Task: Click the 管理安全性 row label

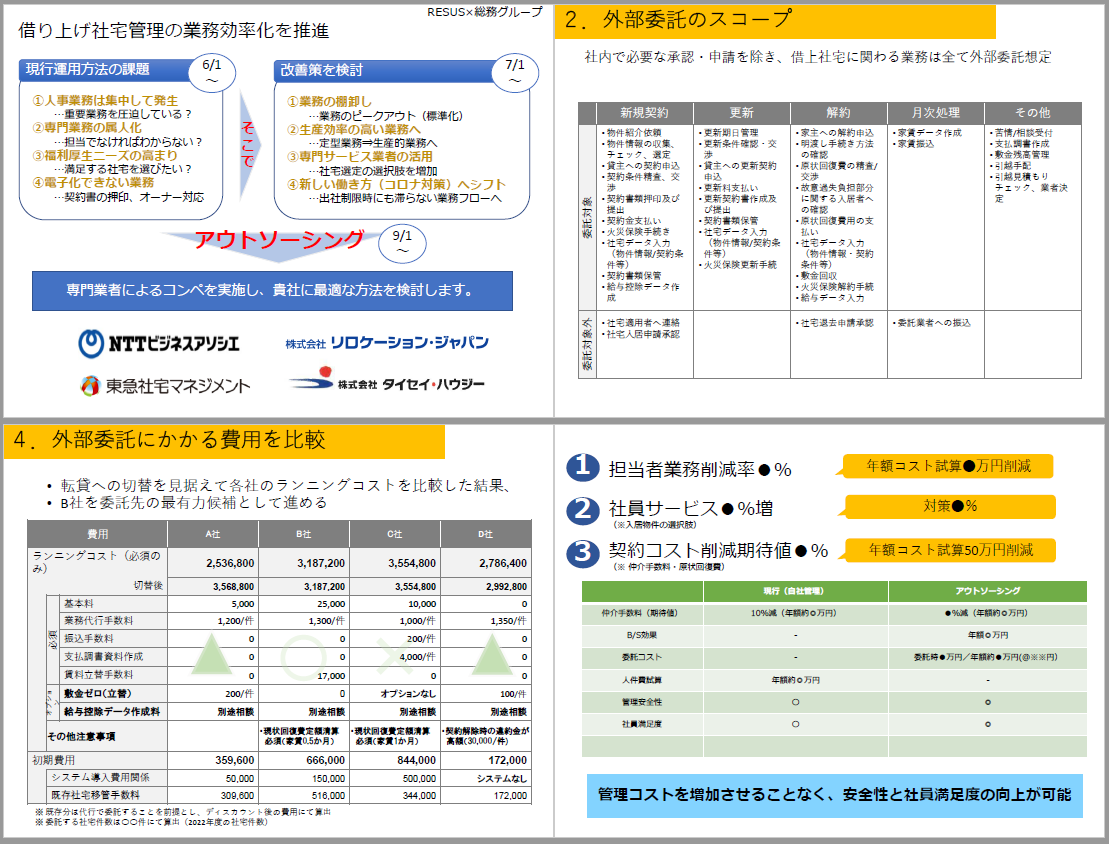Action: [641, 702]
